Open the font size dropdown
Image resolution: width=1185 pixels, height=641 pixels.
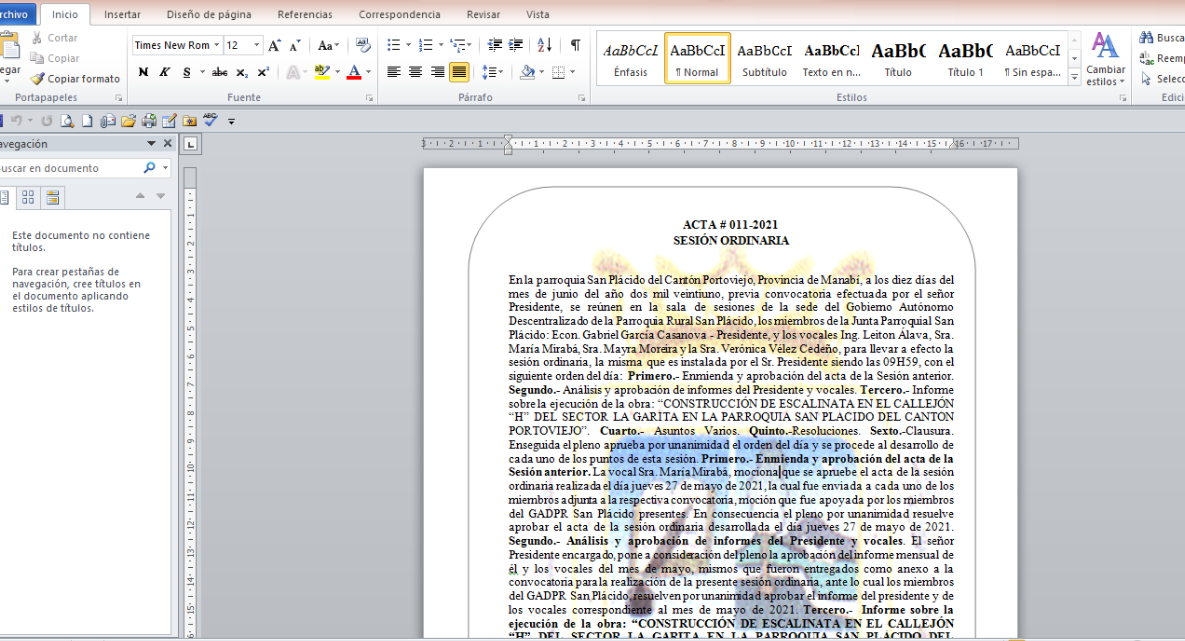coord(257,45)
